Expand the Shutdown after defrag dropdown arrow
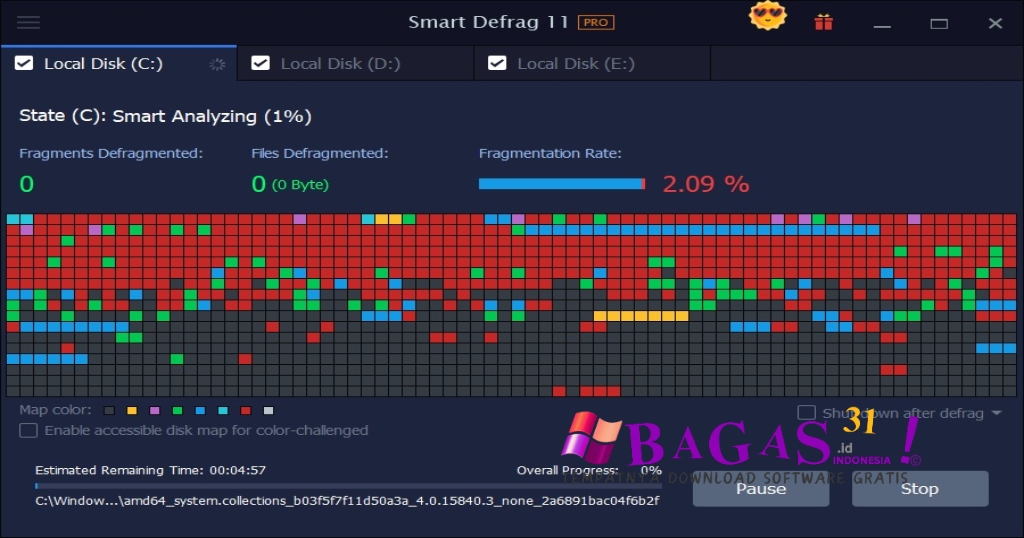Image resolution: width=1024 pixels, height=538 pixels. click(997, 413)
